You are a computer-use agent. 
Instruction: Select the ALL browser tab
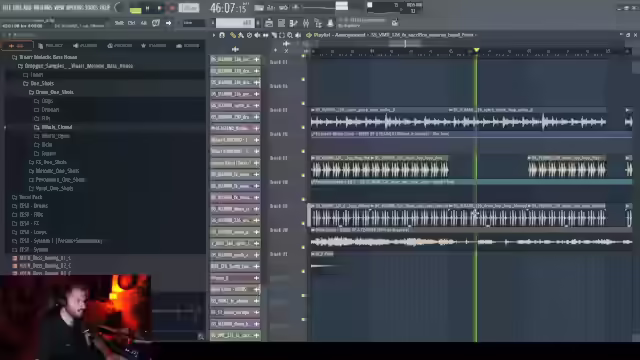pyautogui.click(x=16, y=46)
